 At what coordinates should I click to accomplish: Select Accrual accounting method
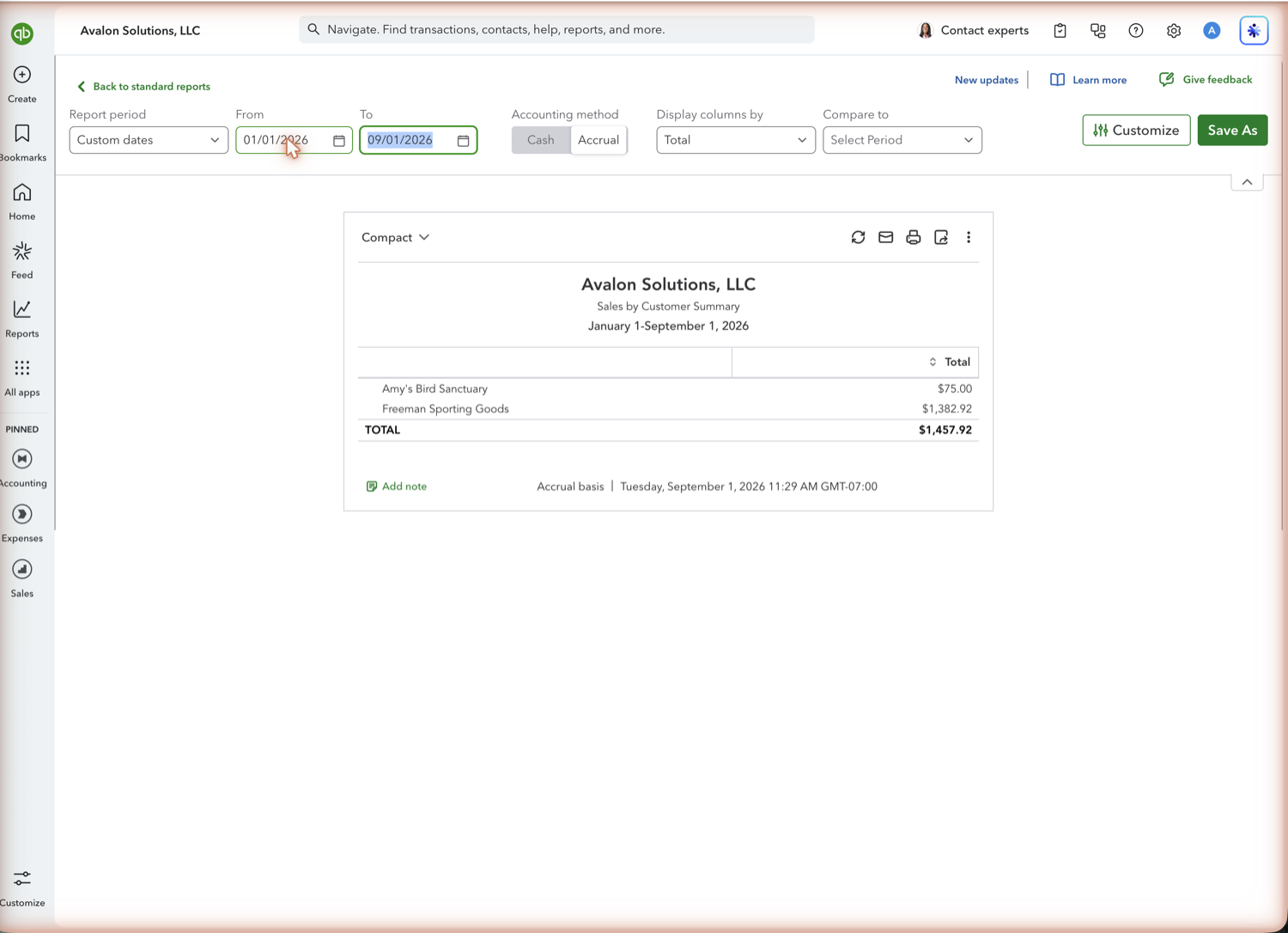pyautogui.click(x=598, y=140)
